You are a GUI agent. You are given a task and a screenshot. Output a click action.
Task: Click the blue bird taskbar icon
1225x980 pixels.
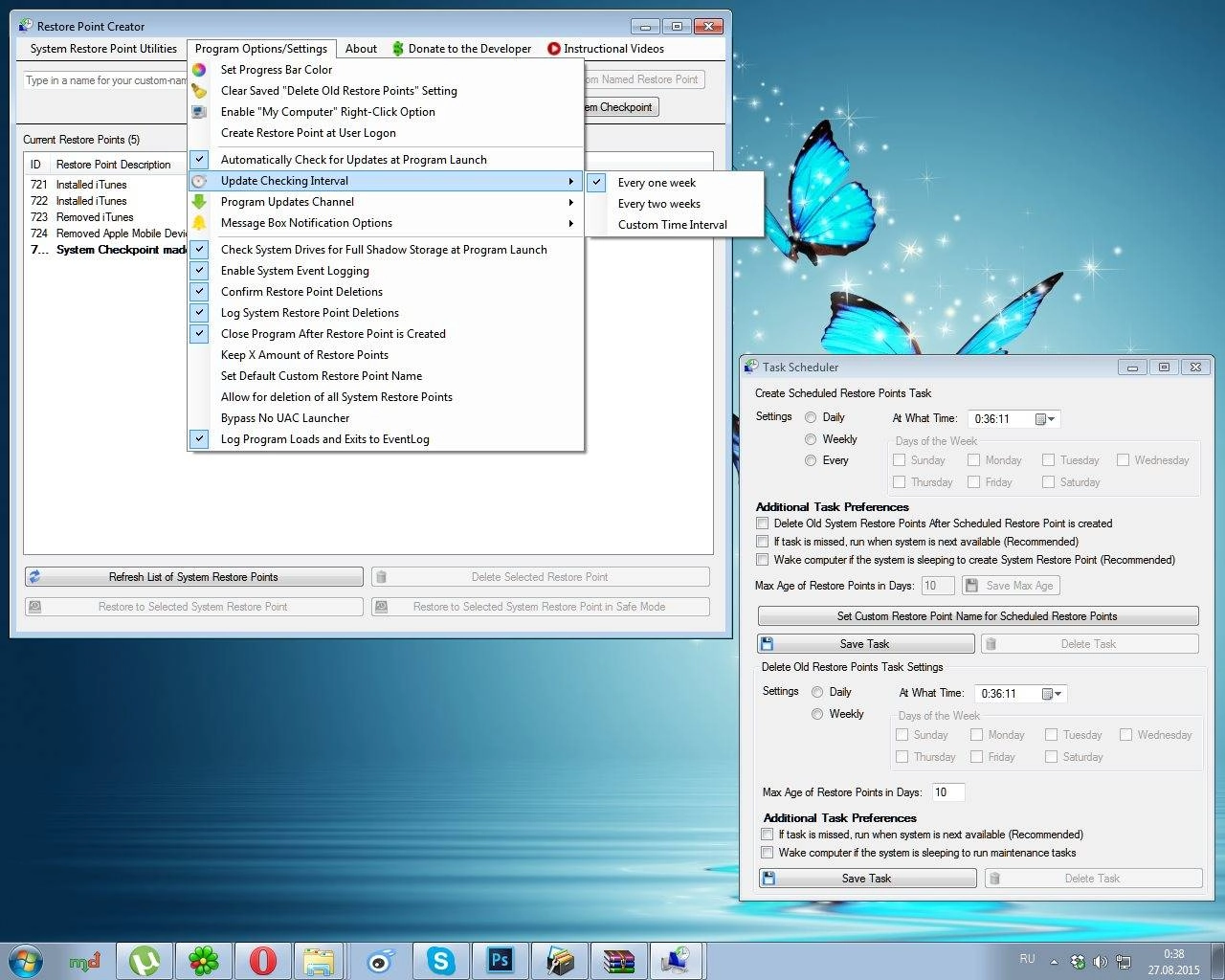click(x=381, y=961)
